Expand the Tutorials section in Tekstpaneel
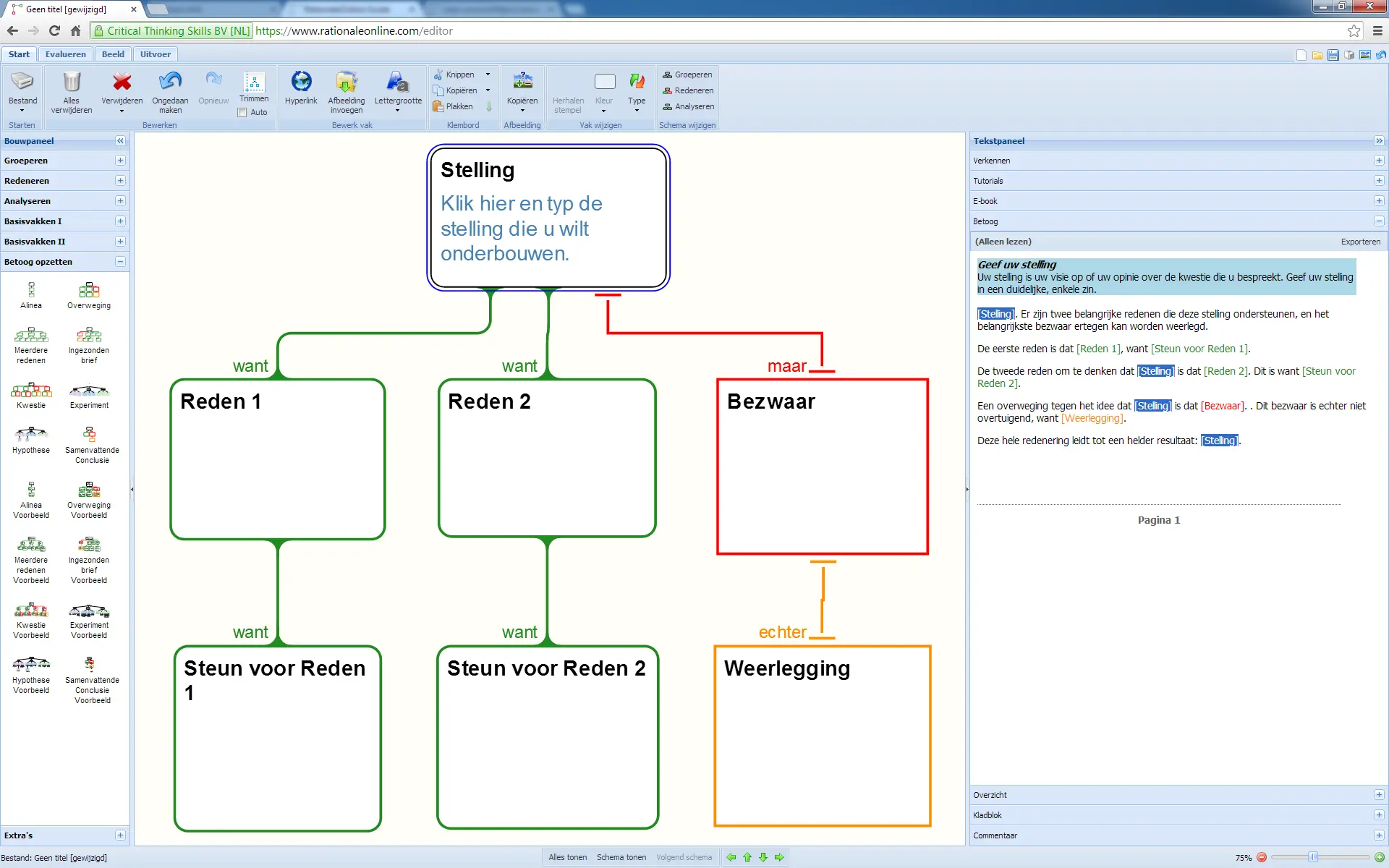1389x868 pixels. 1379,181
